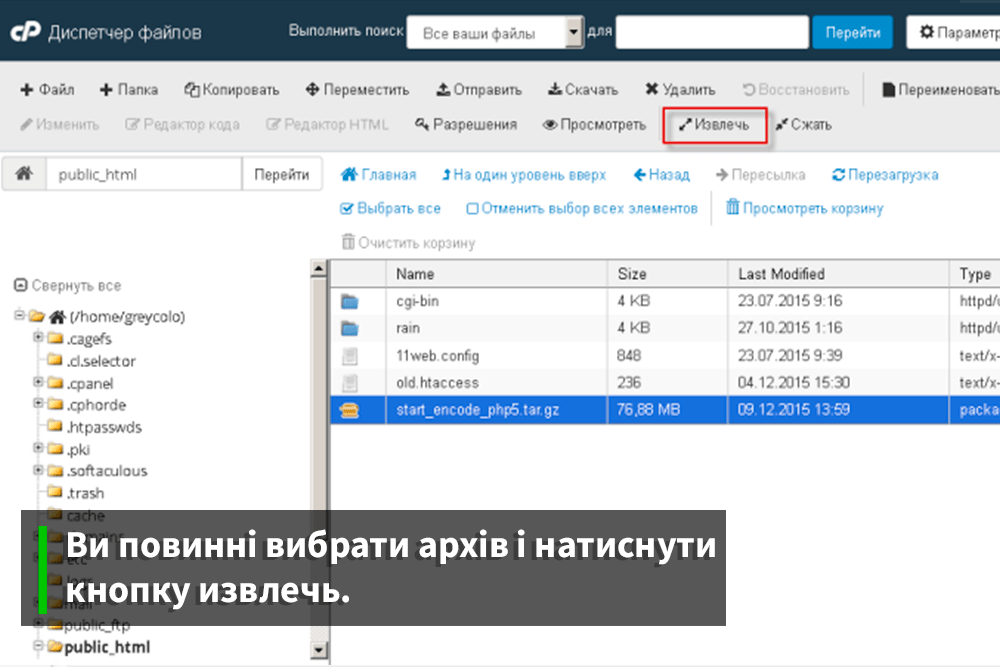Focus the public_html path field
The image size is (1000, 667).
[144, 174]
